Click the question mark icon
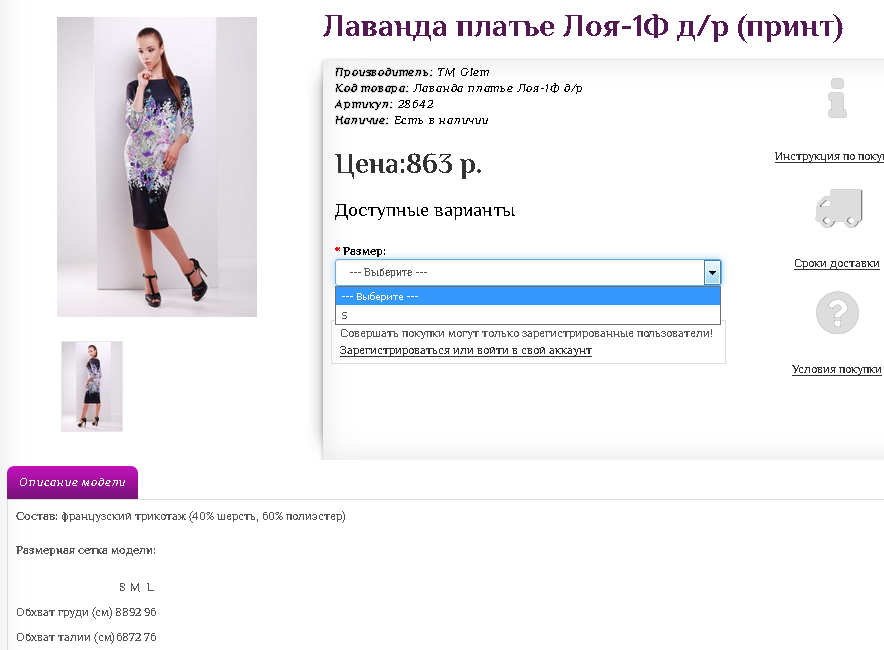This screenshot has height=650, width=884. 837,313
